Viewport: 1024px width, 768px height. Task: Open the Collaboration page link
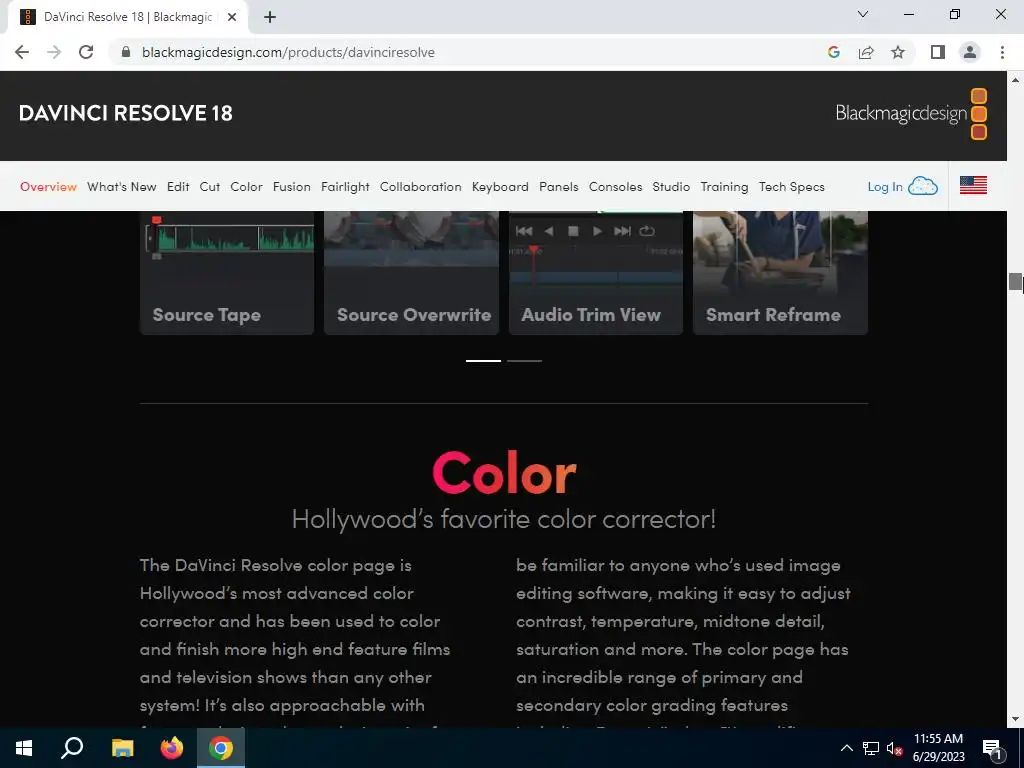coord(421,187)
